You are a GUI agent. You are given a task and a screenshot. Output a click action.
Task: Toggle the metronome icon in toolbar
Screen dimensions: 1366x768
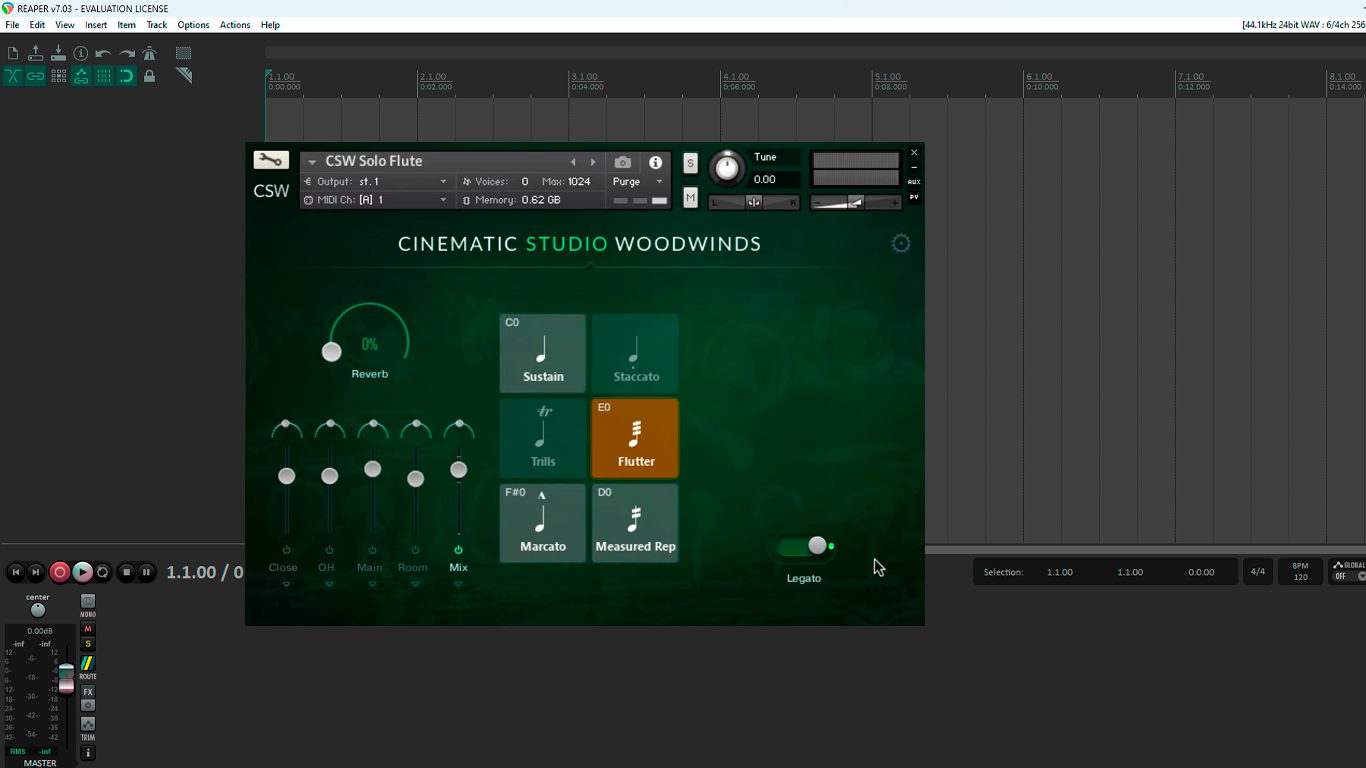(x=149, y=53)
